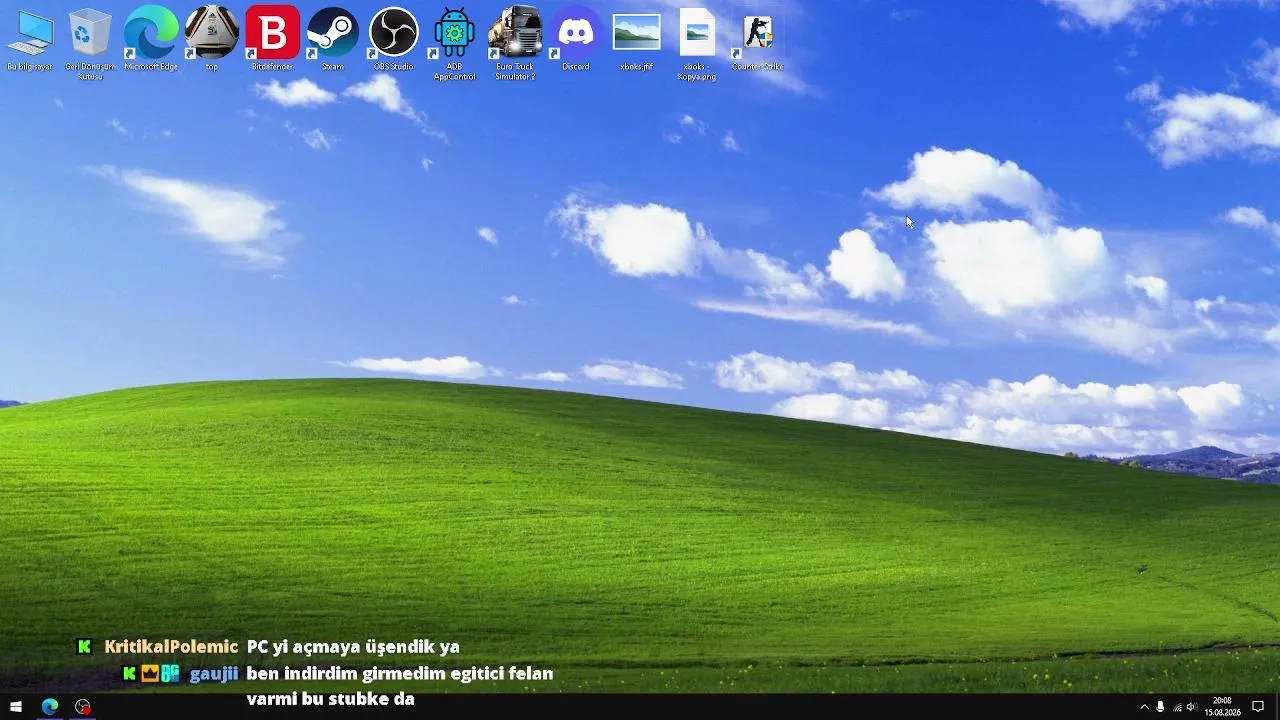Screen dimensions: 1280x720
Task: Select the Bu bilgisayar desktop icon
Action: [30, 40]
